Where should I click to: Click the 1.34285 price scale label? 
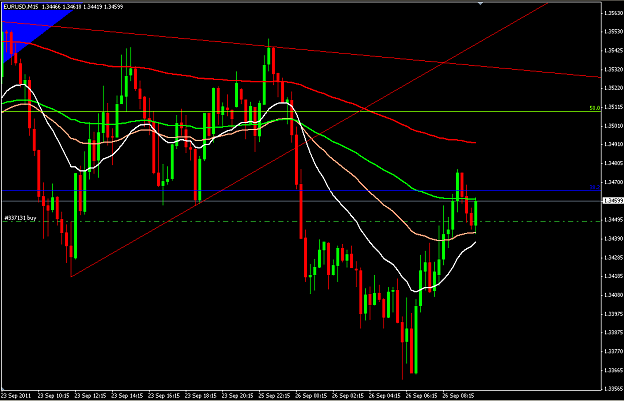[613, 258]
